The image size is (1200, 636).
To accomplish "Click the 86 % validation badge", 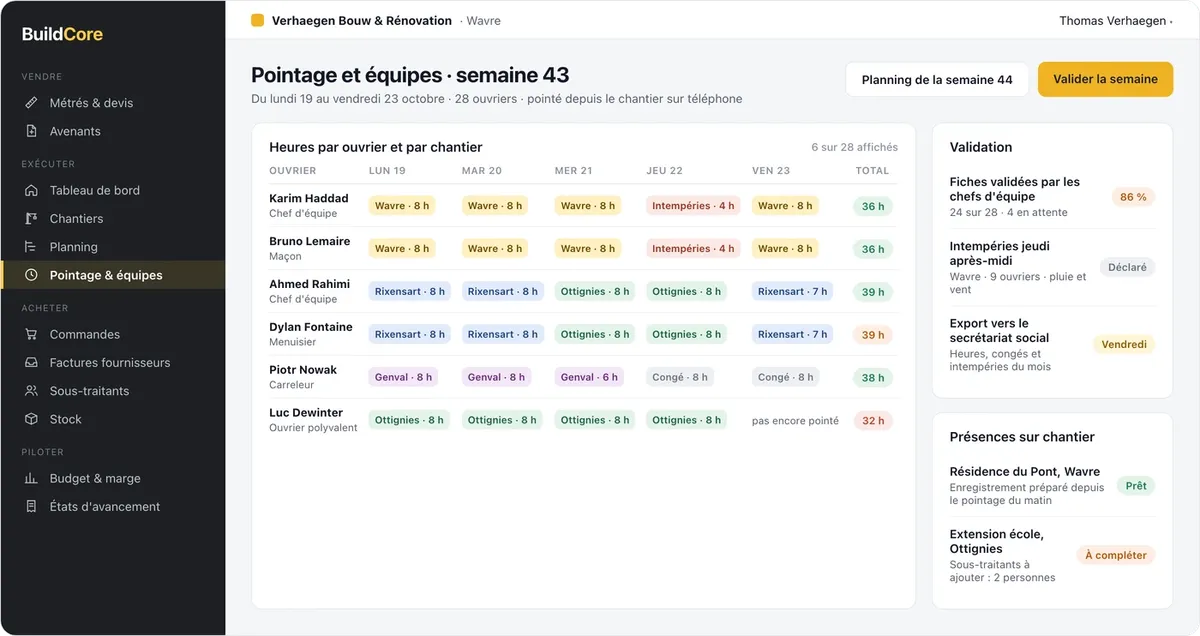I will click(1133, 197).
